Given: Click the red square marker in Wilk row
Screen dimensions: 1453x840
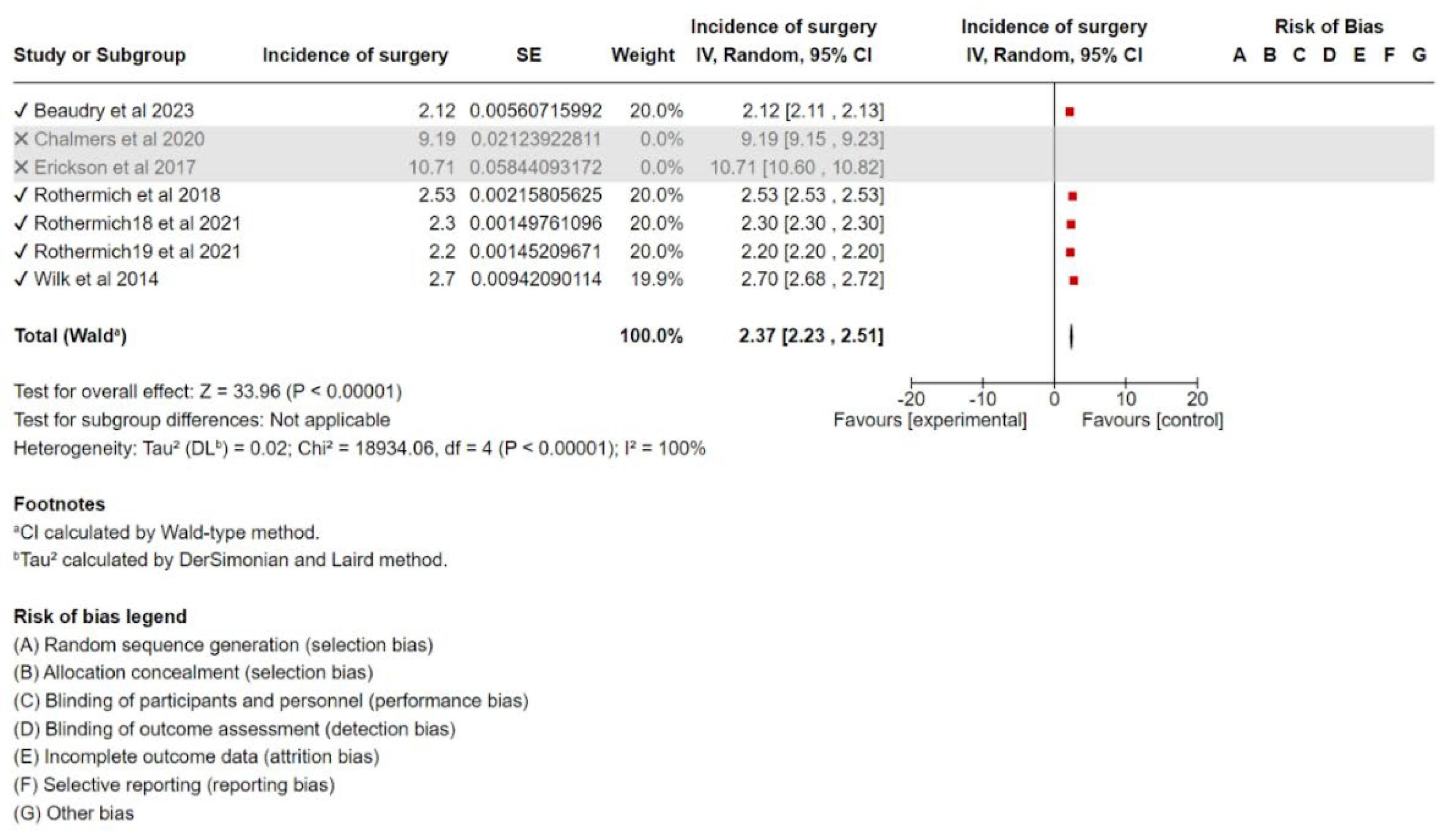Looking at the screenshot, I should [x=1073, y=281].
